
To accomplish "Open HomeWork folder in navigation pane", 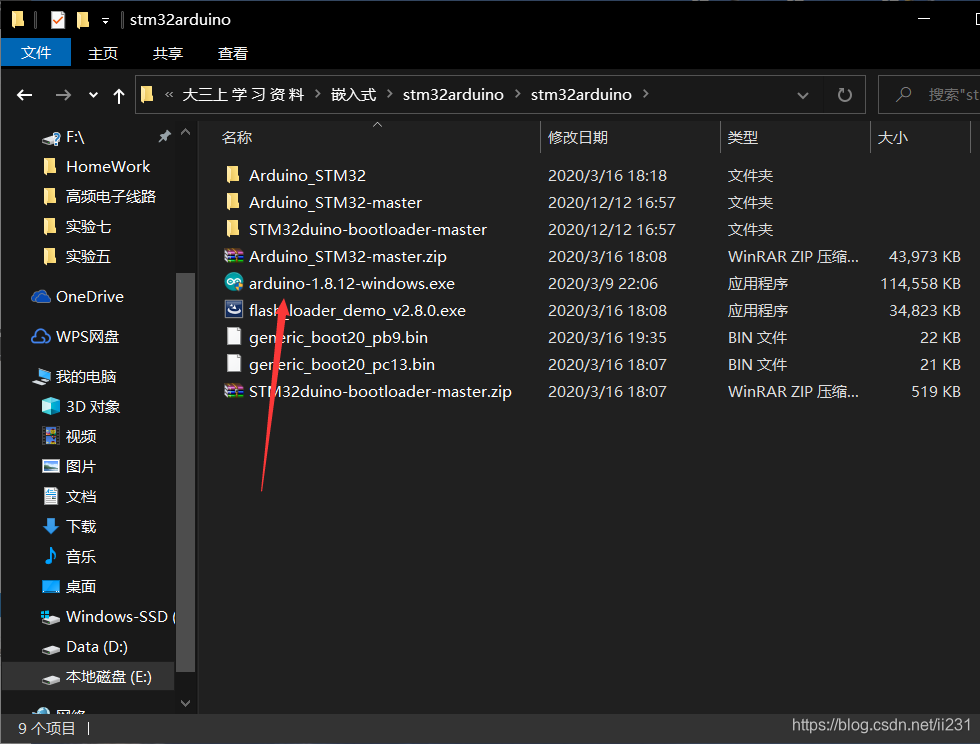I will click(108, 166).
